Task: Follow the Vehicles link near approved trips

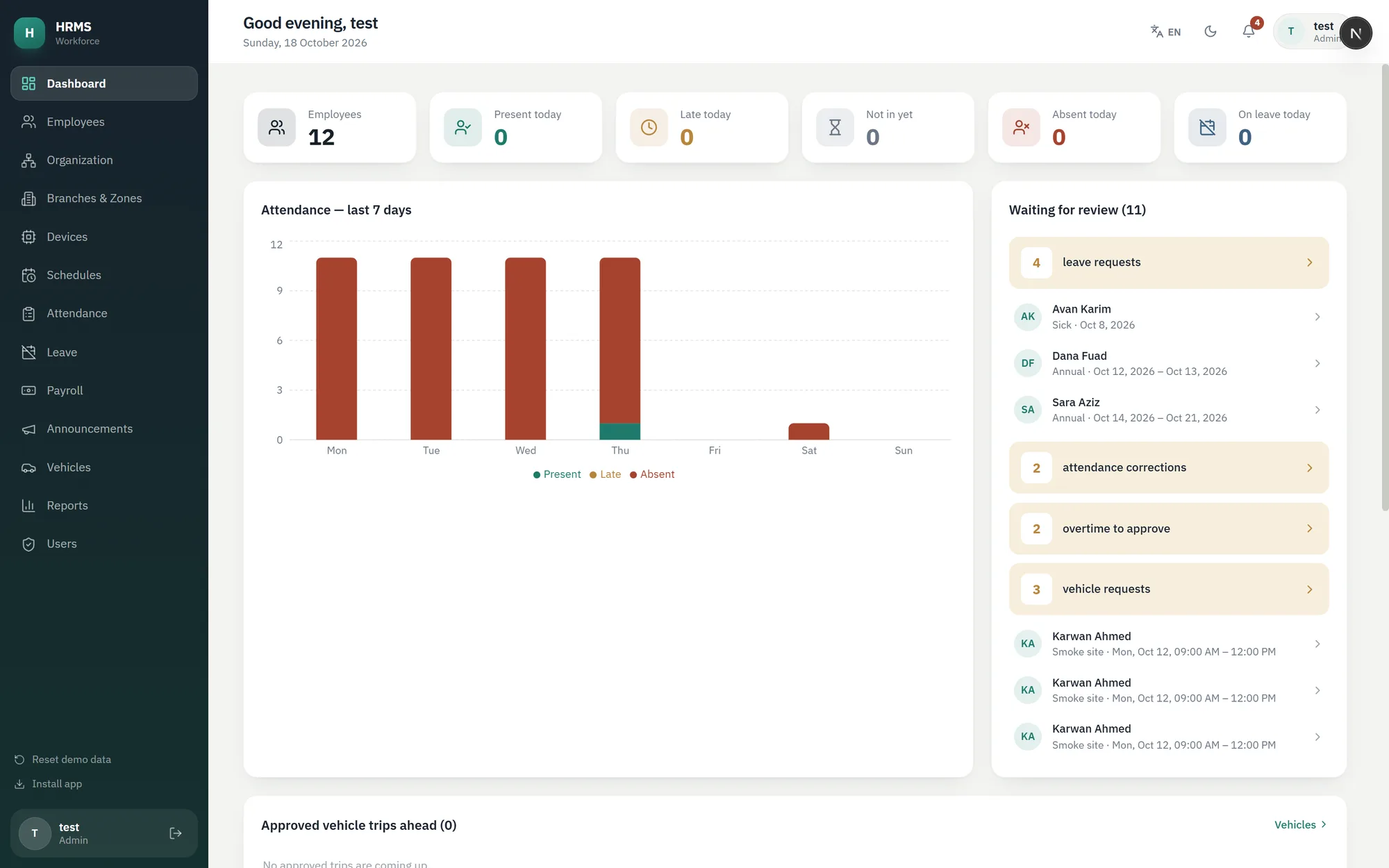Action: click(x=1301, y=824)
